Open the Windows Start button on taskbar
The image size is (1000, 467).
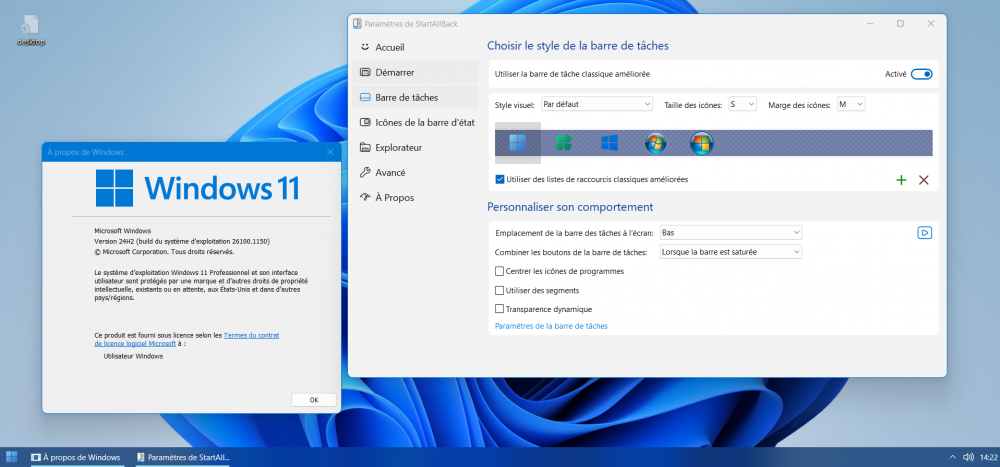(11, 457)
